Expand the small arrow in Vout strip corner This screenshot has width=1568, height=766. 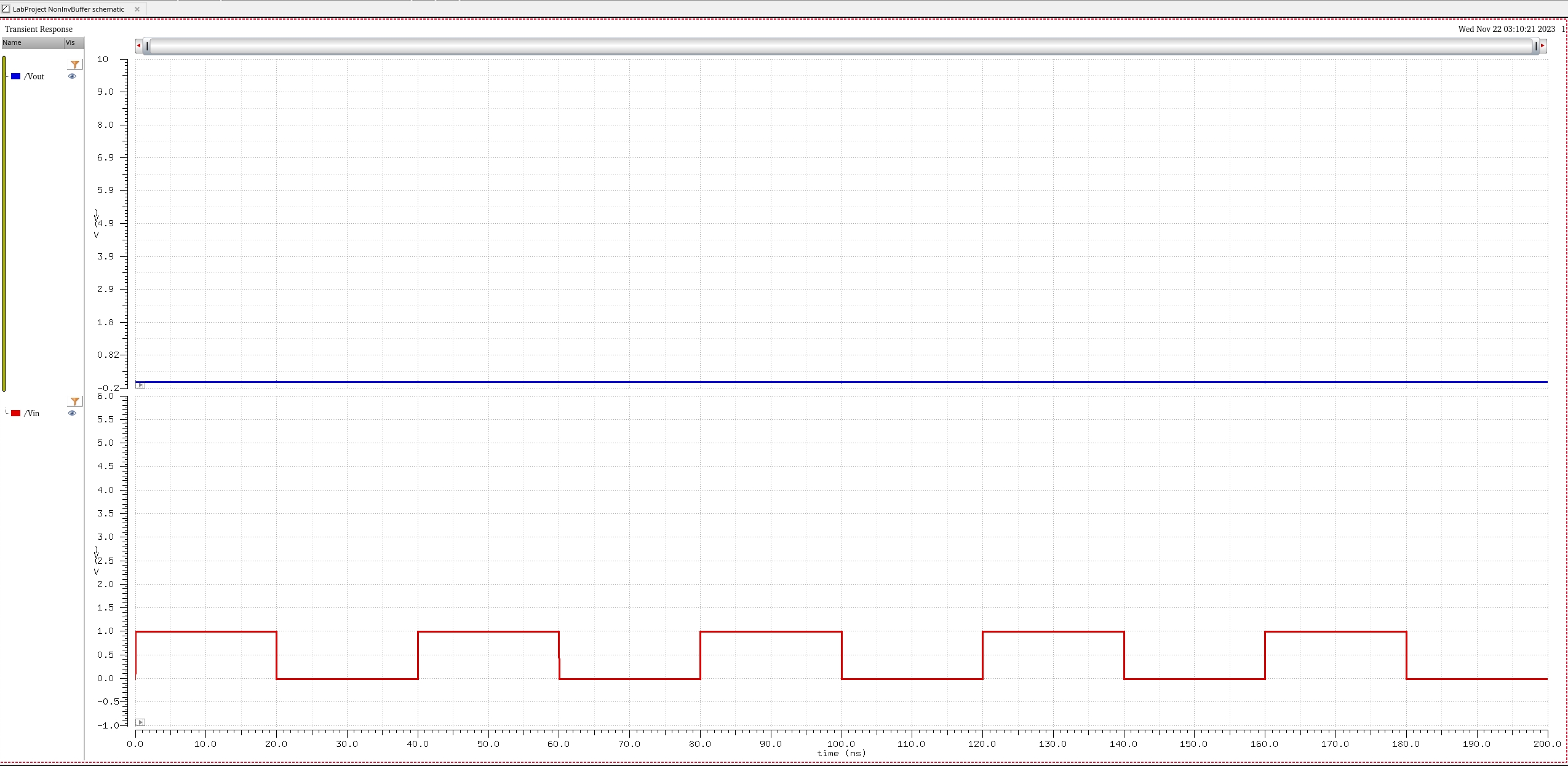pyautogui.click(x=140, y=385)
